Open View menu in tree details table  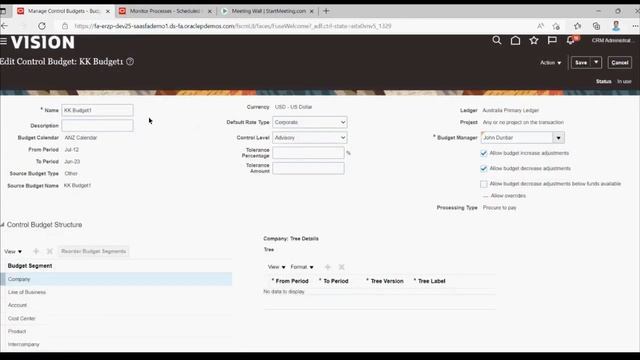276,267
